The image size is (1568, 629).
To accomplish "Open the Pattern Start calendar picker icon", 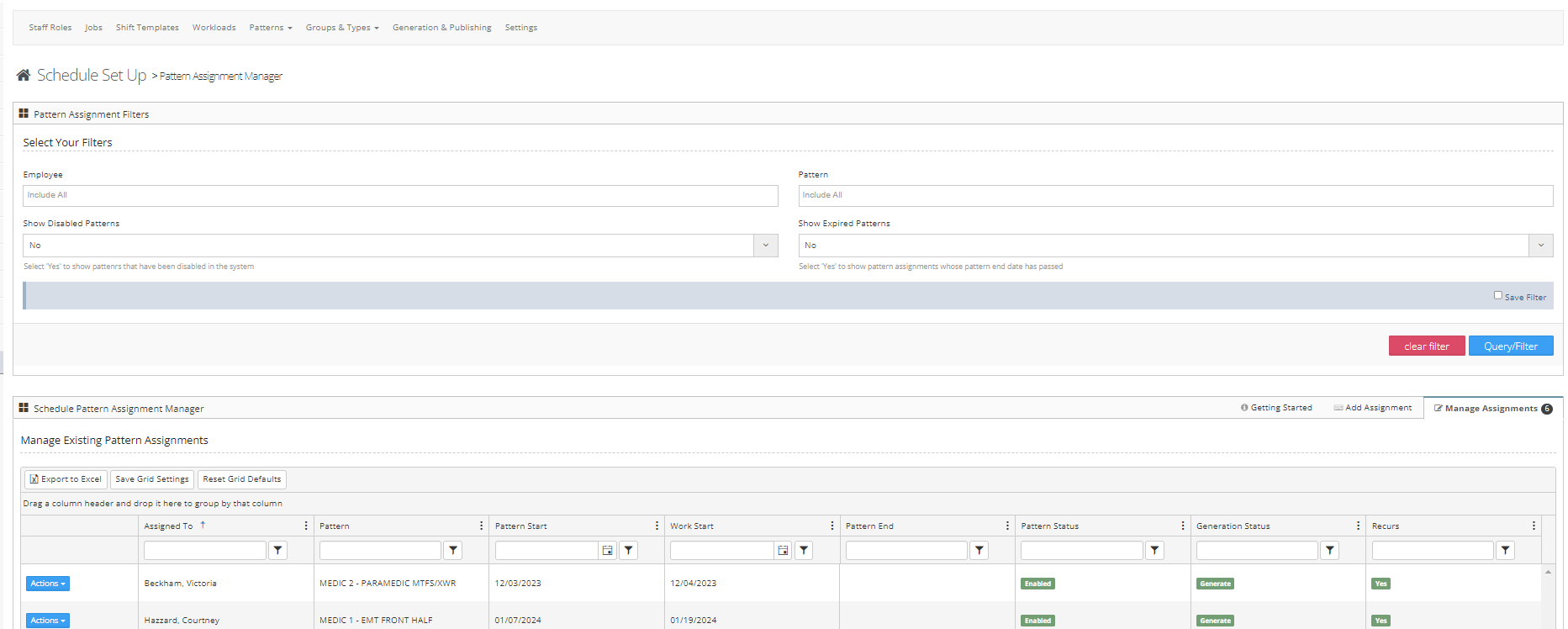I will (607, 550).
